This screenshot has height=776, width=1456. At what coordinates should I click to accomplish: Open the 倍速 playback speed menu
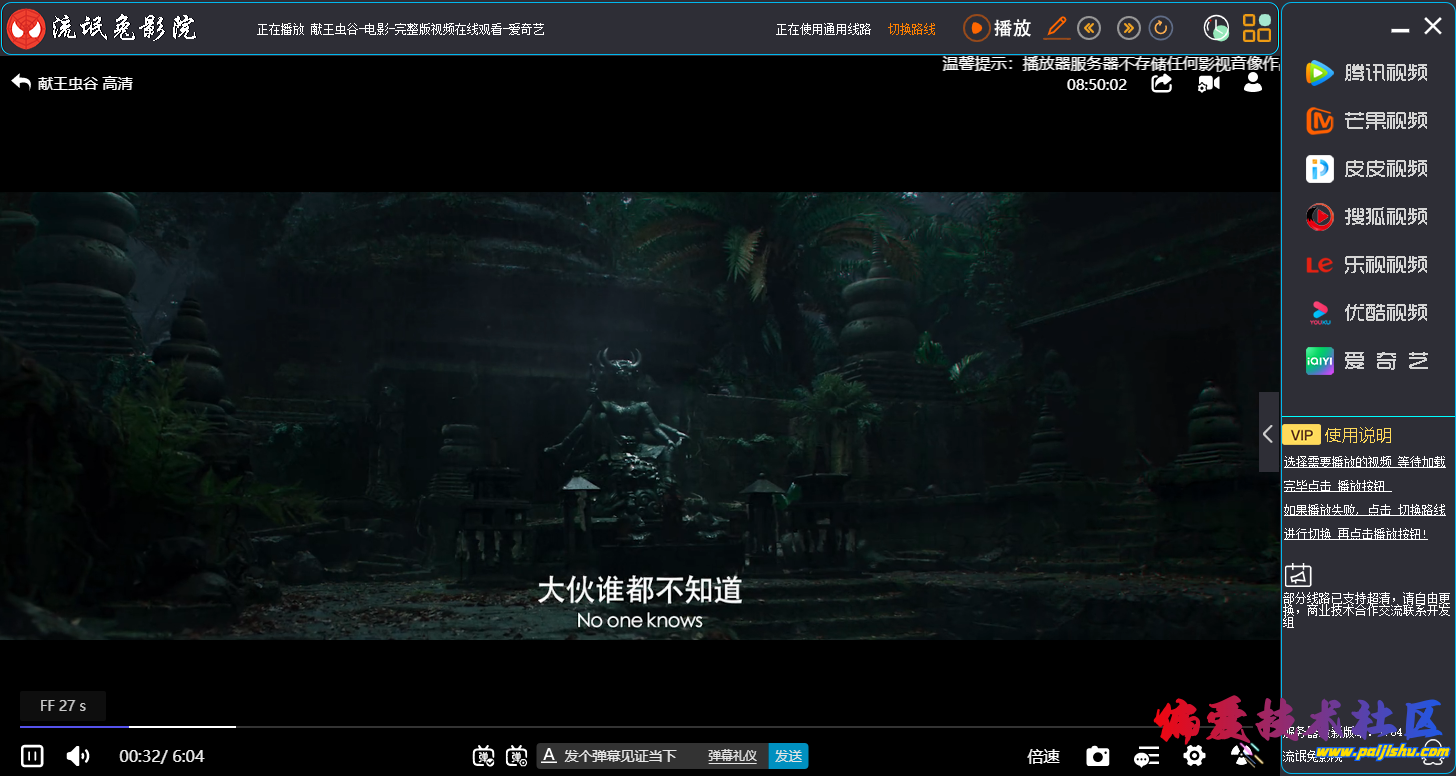[x=1043, y=756]
